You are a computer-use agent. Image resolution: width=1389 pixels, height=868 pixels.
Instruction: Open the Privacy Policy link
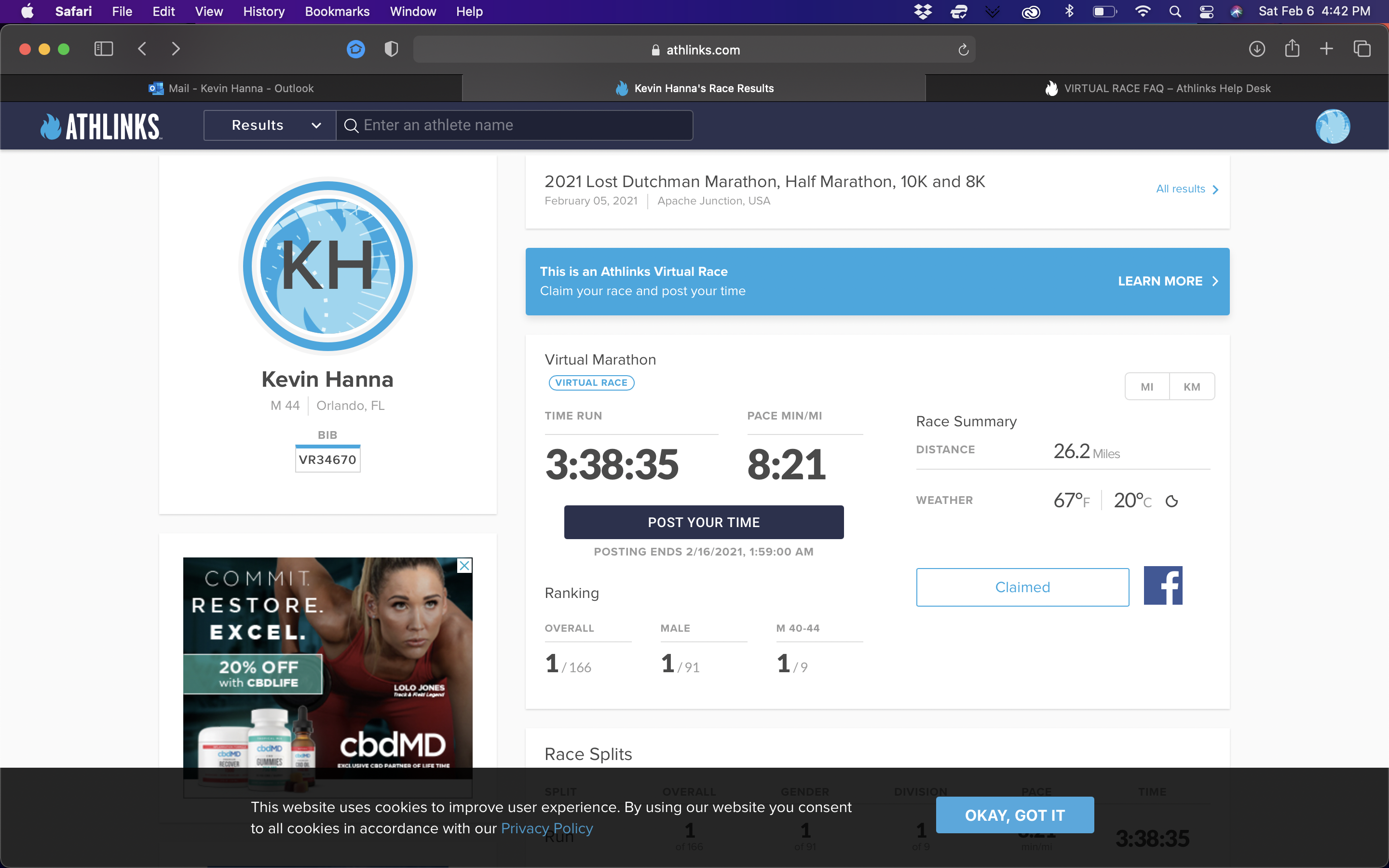pyautogui.click(x=547, y=828)
